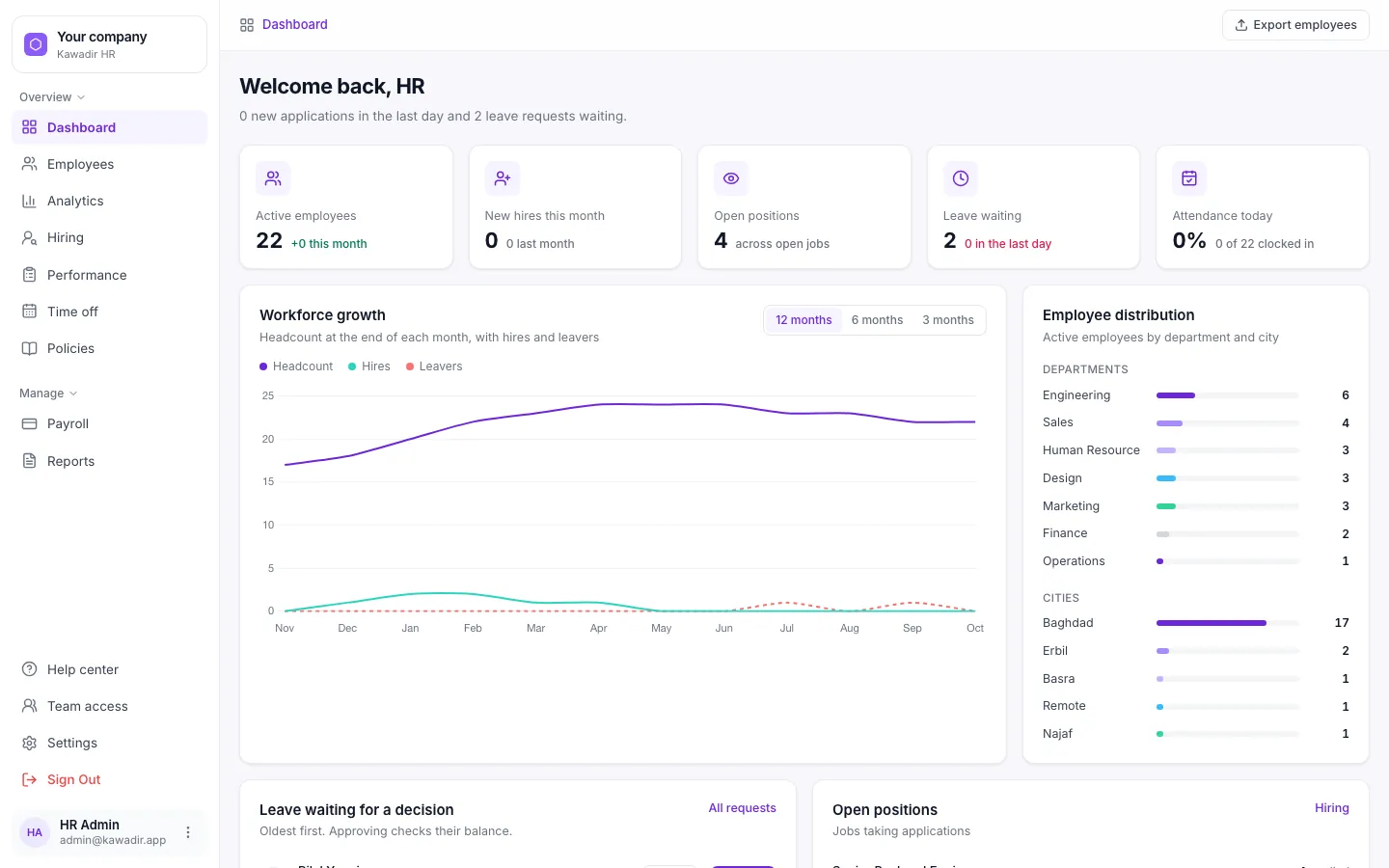Click the Leave waiting count 2
The image size is (1389, 868).
click(950, 241)
